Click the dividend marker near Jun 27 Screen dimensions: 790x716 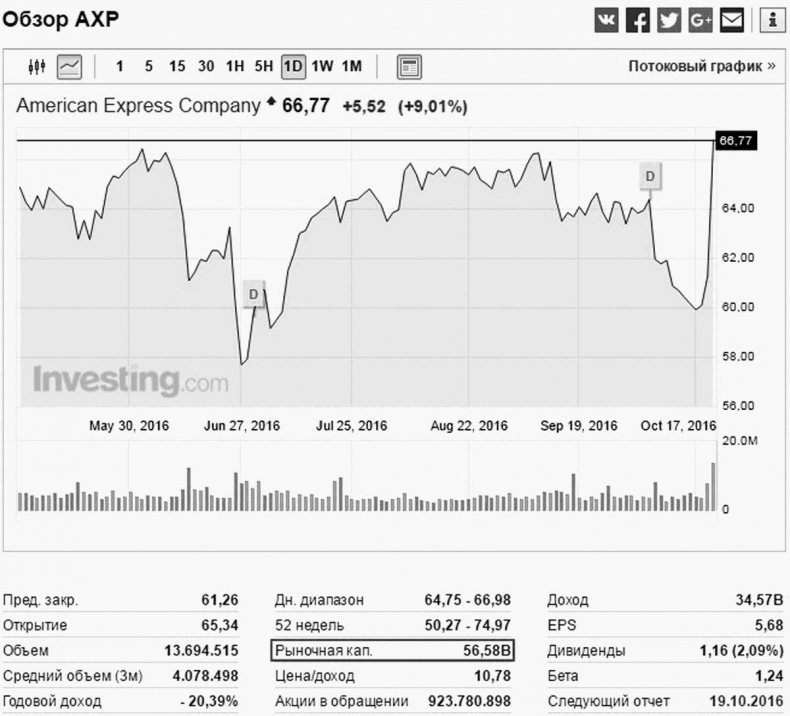(253, 294)
